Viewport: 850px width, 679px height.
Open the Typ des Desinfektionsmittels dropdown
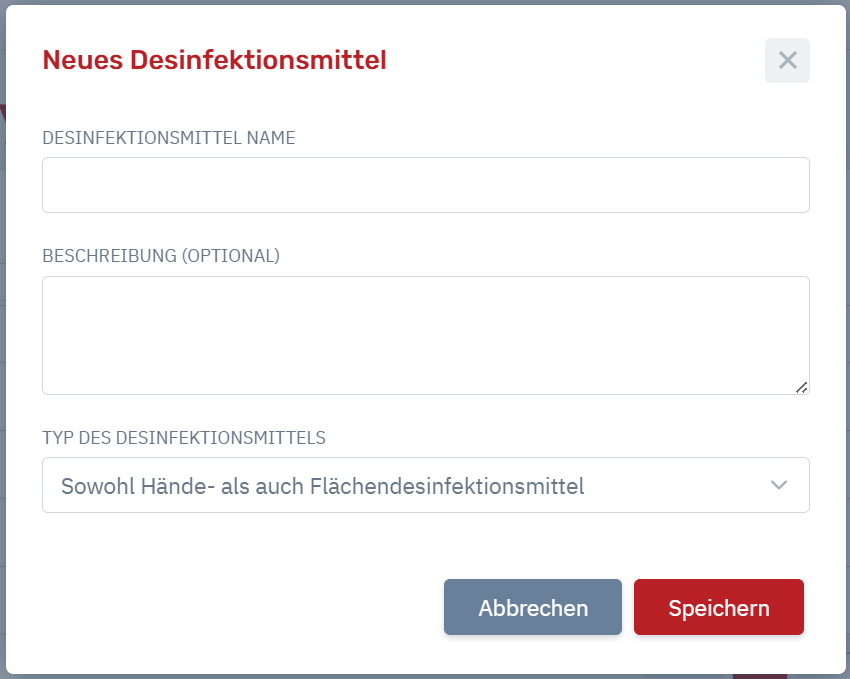pyautogui.click(x=426, y=485)
